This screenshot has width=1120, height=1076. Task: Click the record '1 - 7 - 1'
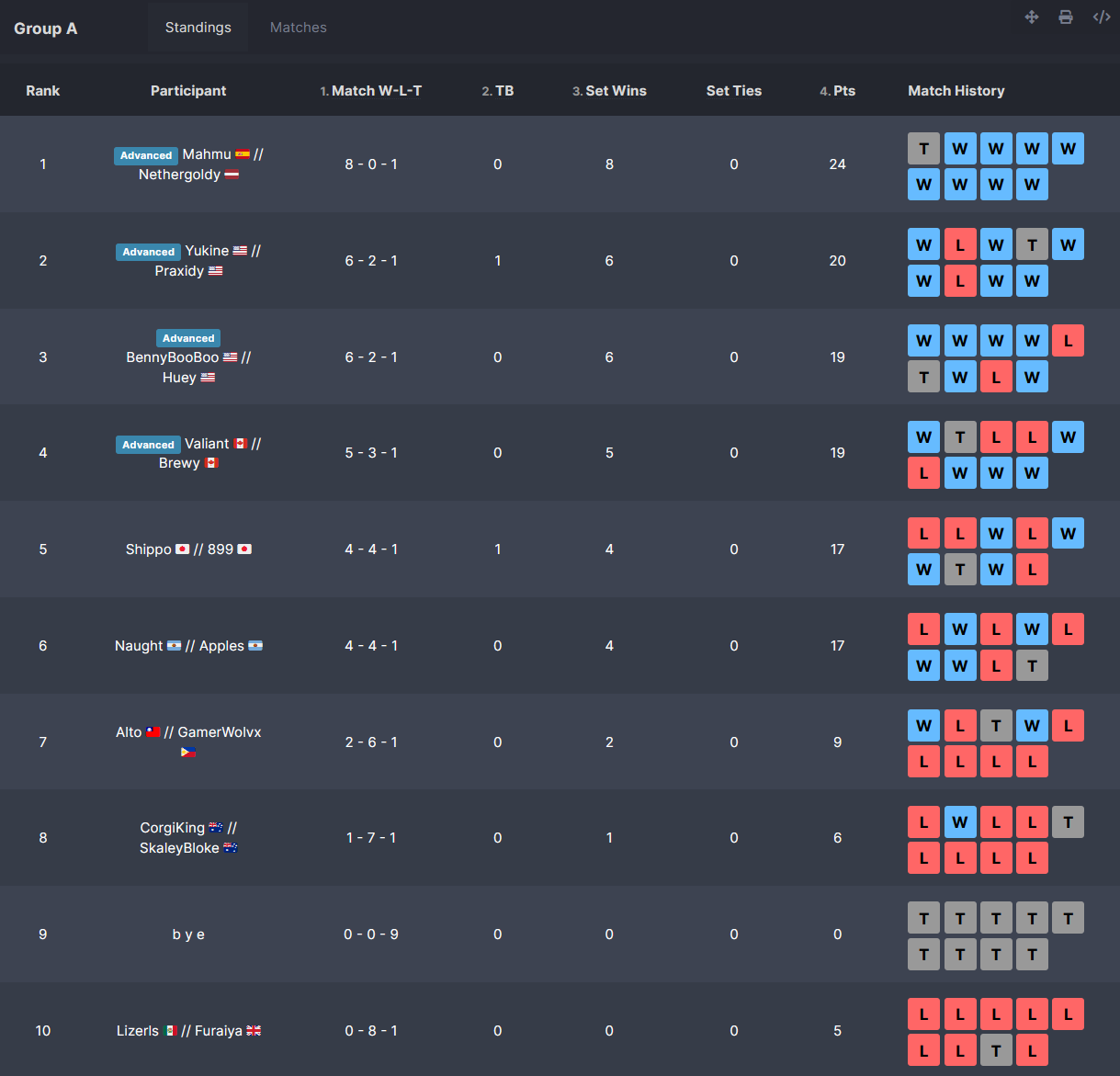pos(371,838)
